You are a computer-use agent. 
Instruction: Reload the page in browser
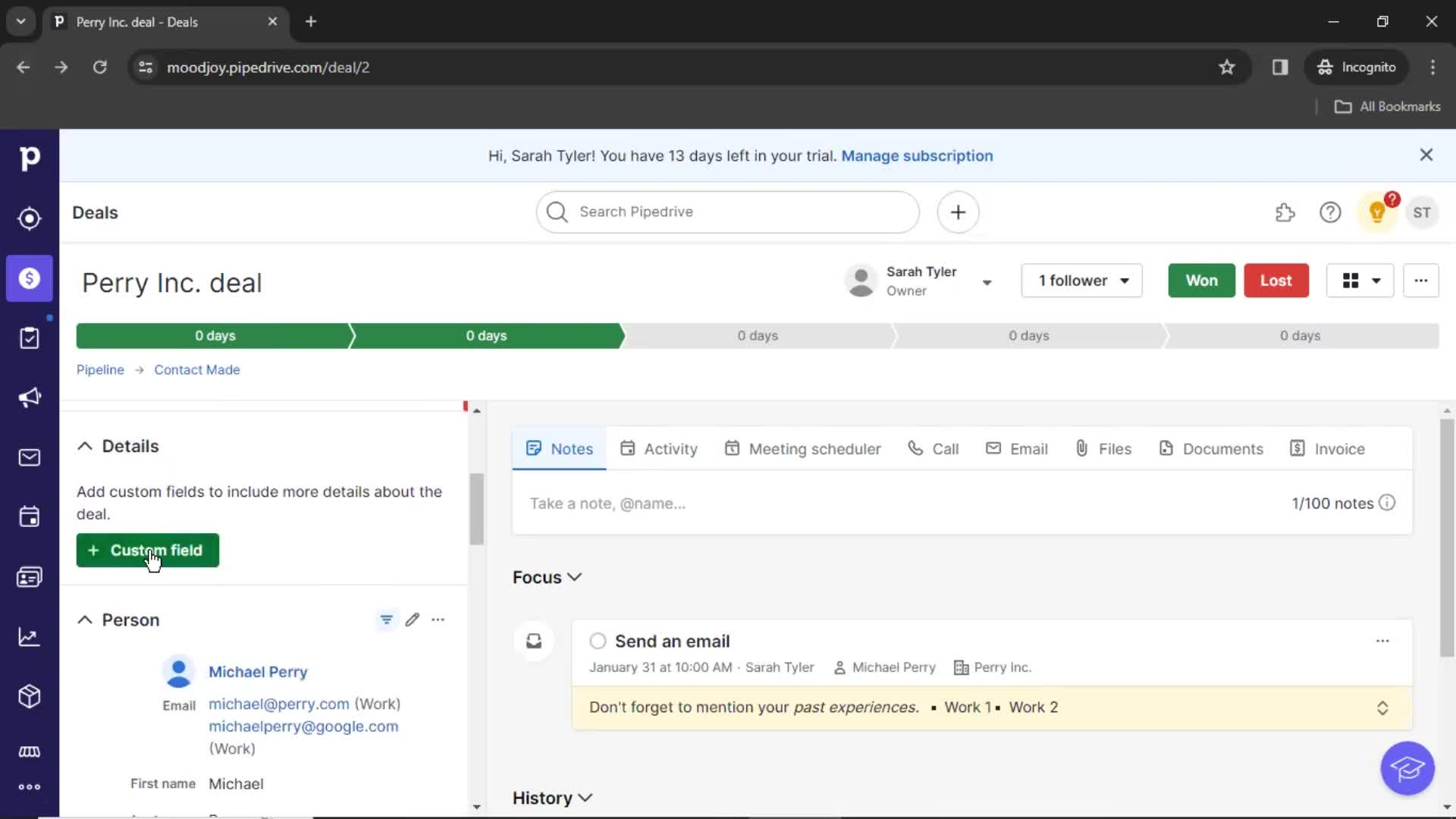coord(99,67)
